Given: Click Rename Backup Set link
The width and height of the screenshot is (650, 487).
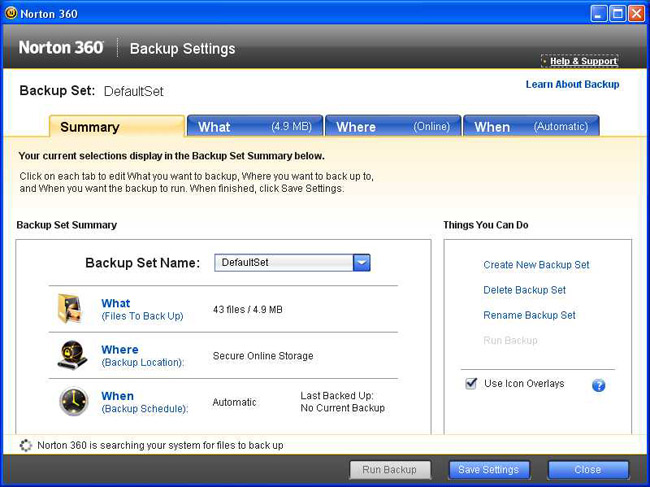Looking at the screenshot, I should (529, 315).
